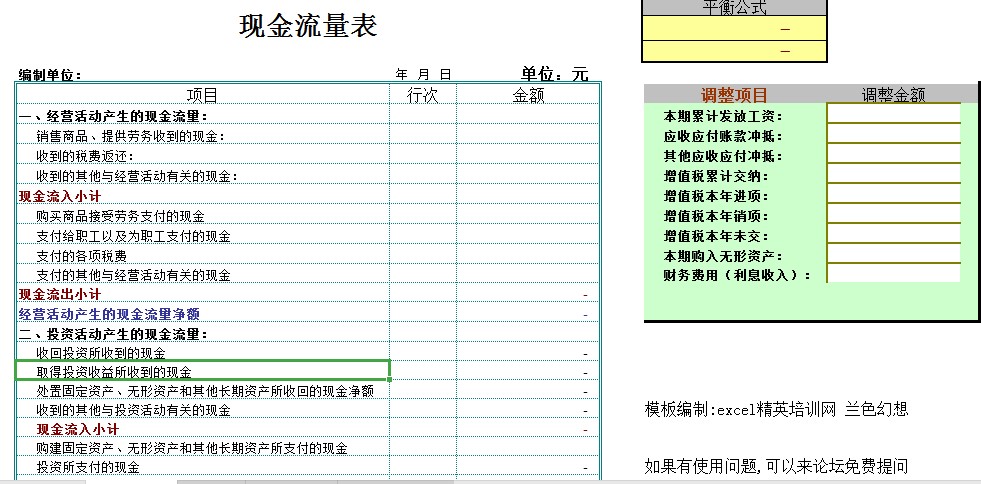The width and height of the screenshot is (981, 484).
Task: Click the 本期购入无形资产 amount field
Action: 893,253
